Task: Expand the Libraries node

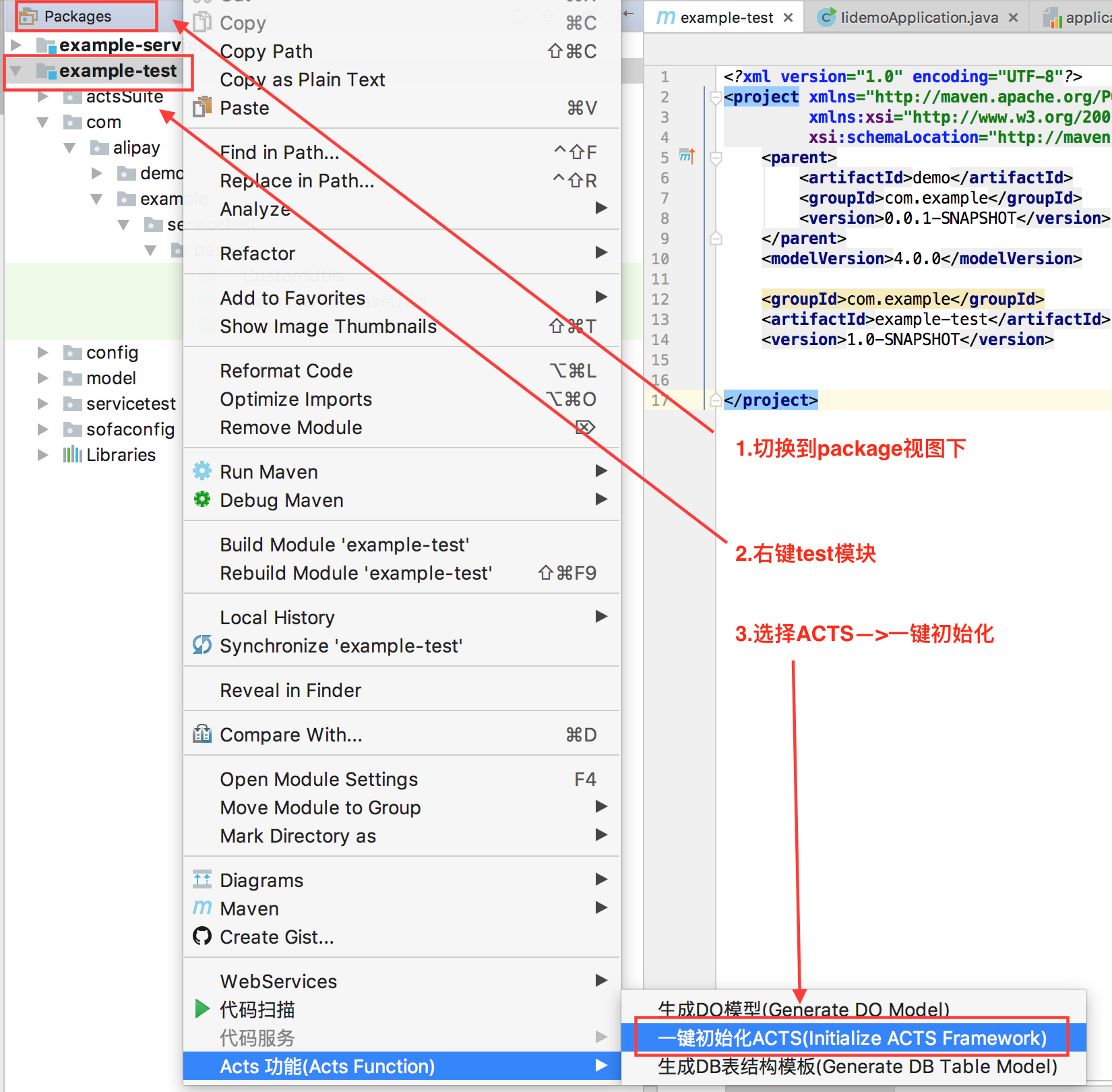Action: coord(42,454)
